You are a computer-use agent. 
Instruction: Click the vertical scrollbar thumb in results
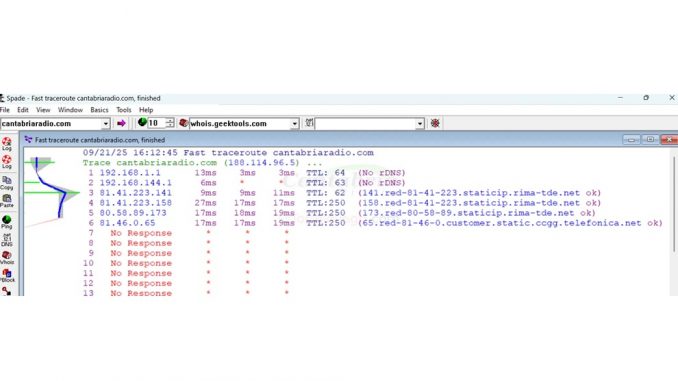(x=674, y=203)
